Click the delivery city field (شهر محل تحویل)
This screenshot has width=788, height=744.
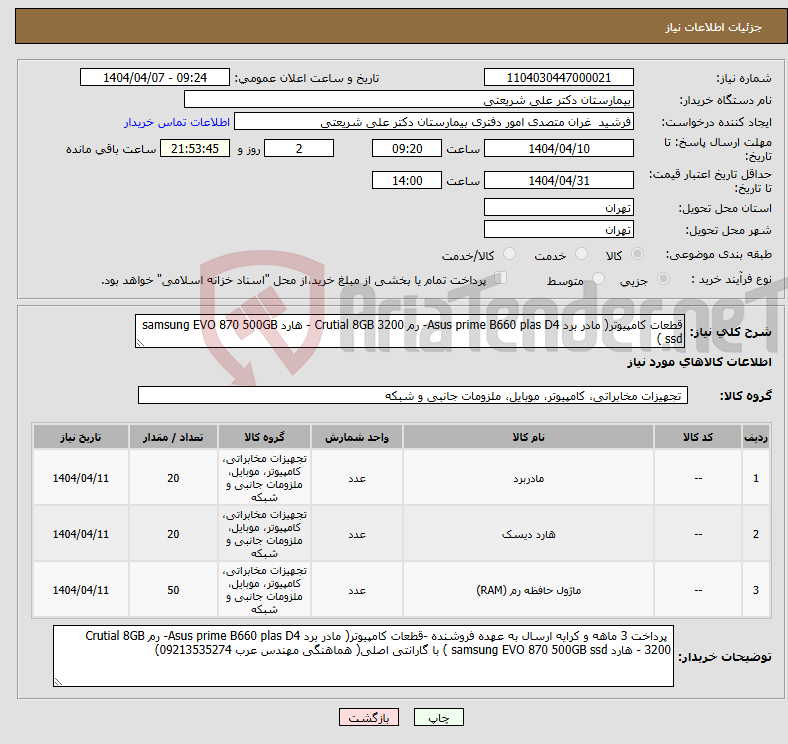(x=558, y=229)
